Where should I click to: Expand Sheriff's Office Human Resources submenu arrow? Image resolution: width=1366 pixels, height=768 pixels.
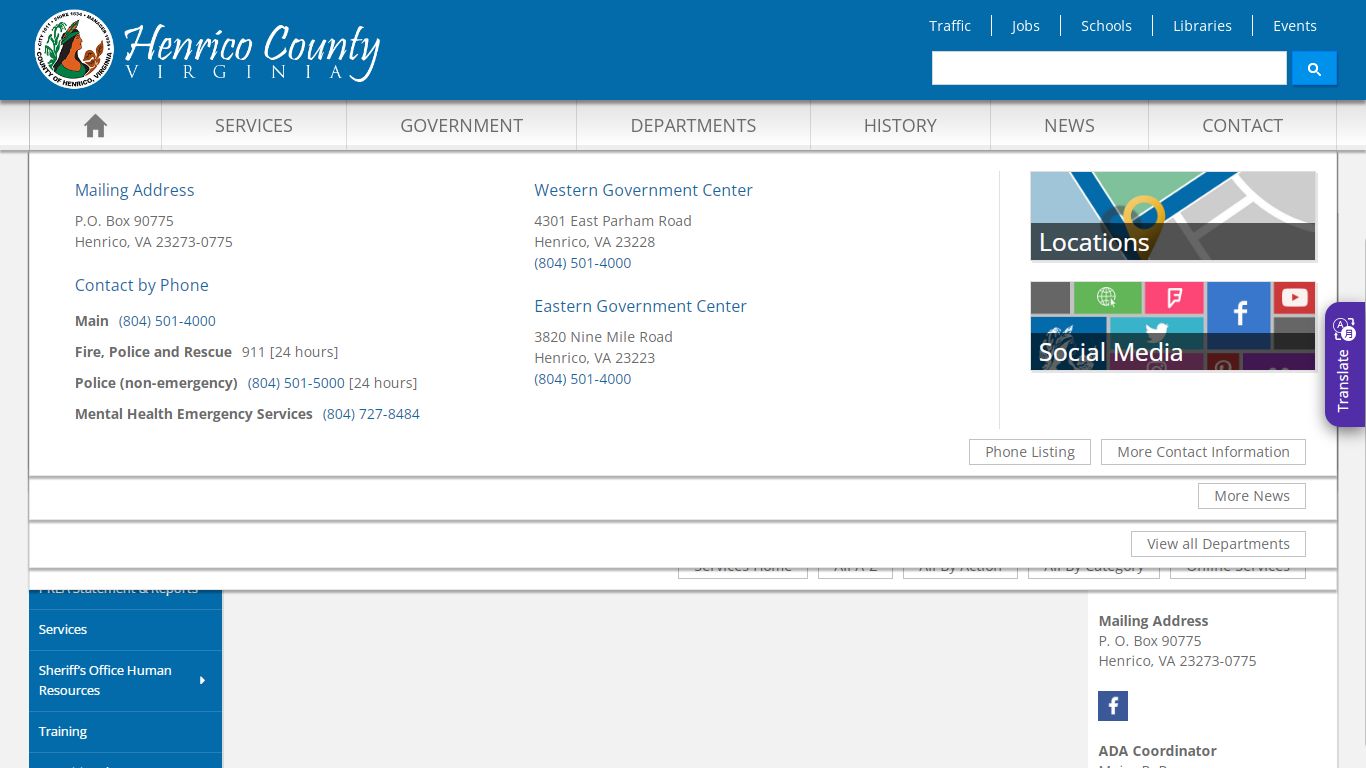[x=202, y=680]
